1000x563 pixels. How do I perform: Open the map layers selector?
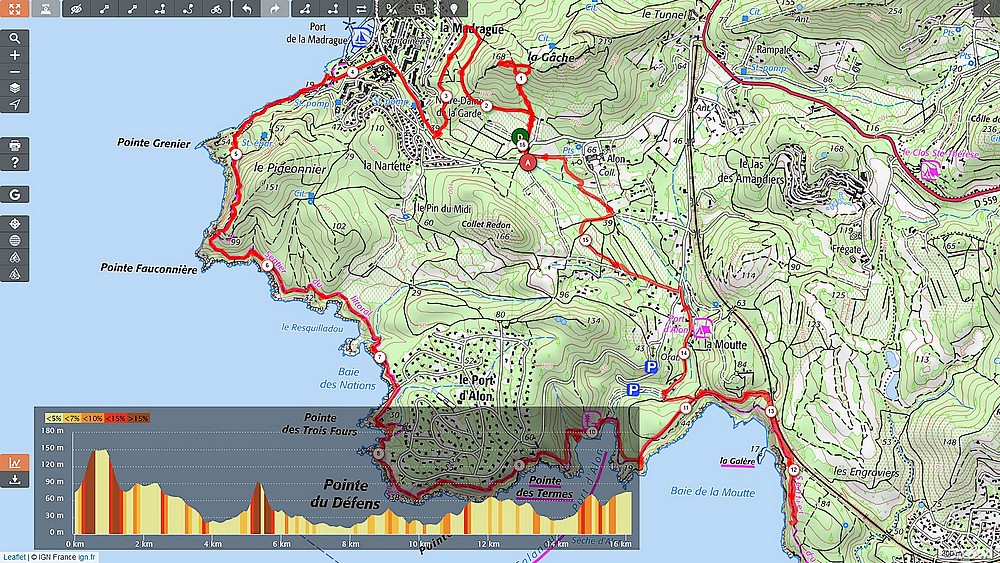point(15,88)
